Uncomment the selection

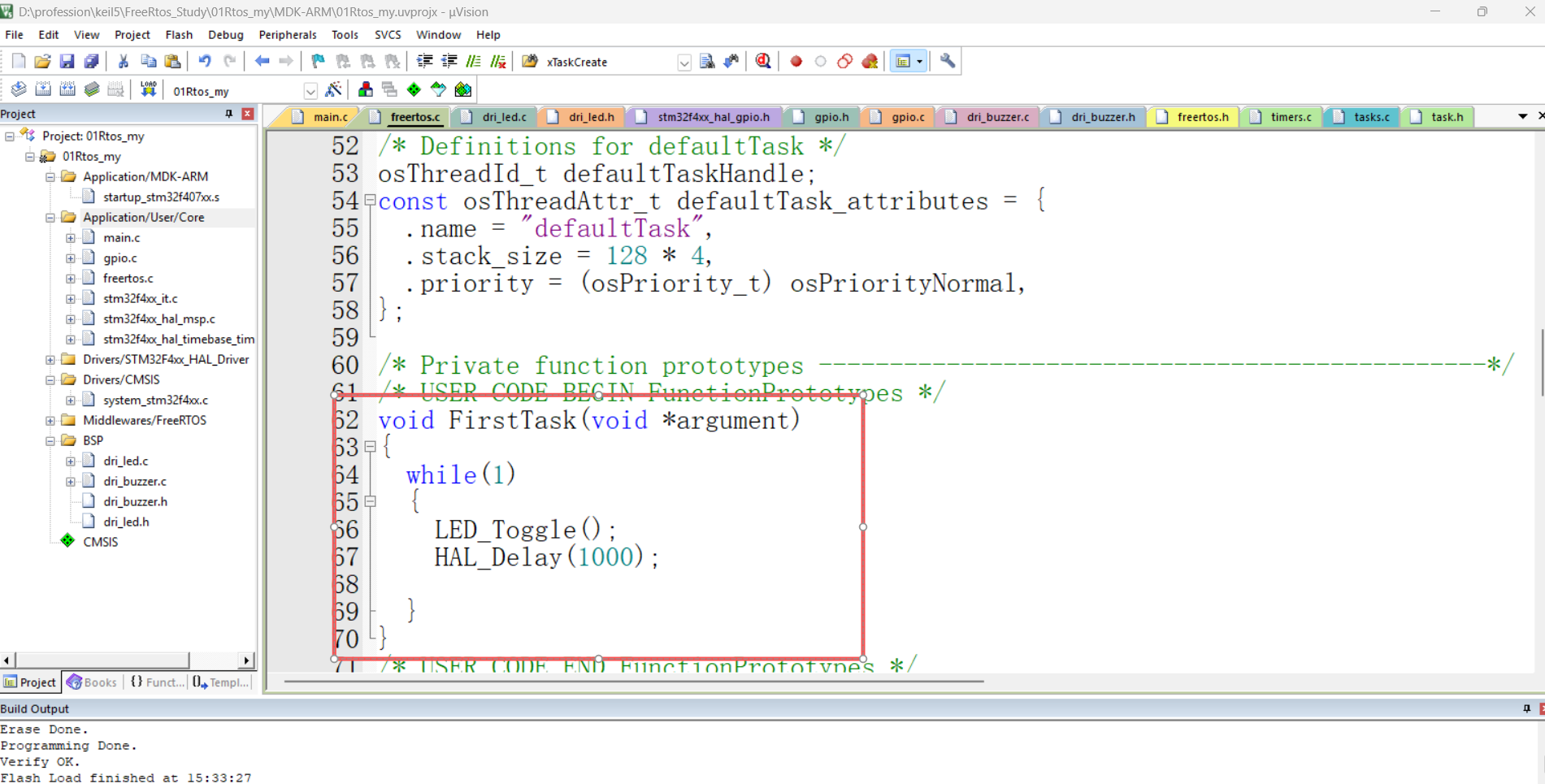coord(498,62)
